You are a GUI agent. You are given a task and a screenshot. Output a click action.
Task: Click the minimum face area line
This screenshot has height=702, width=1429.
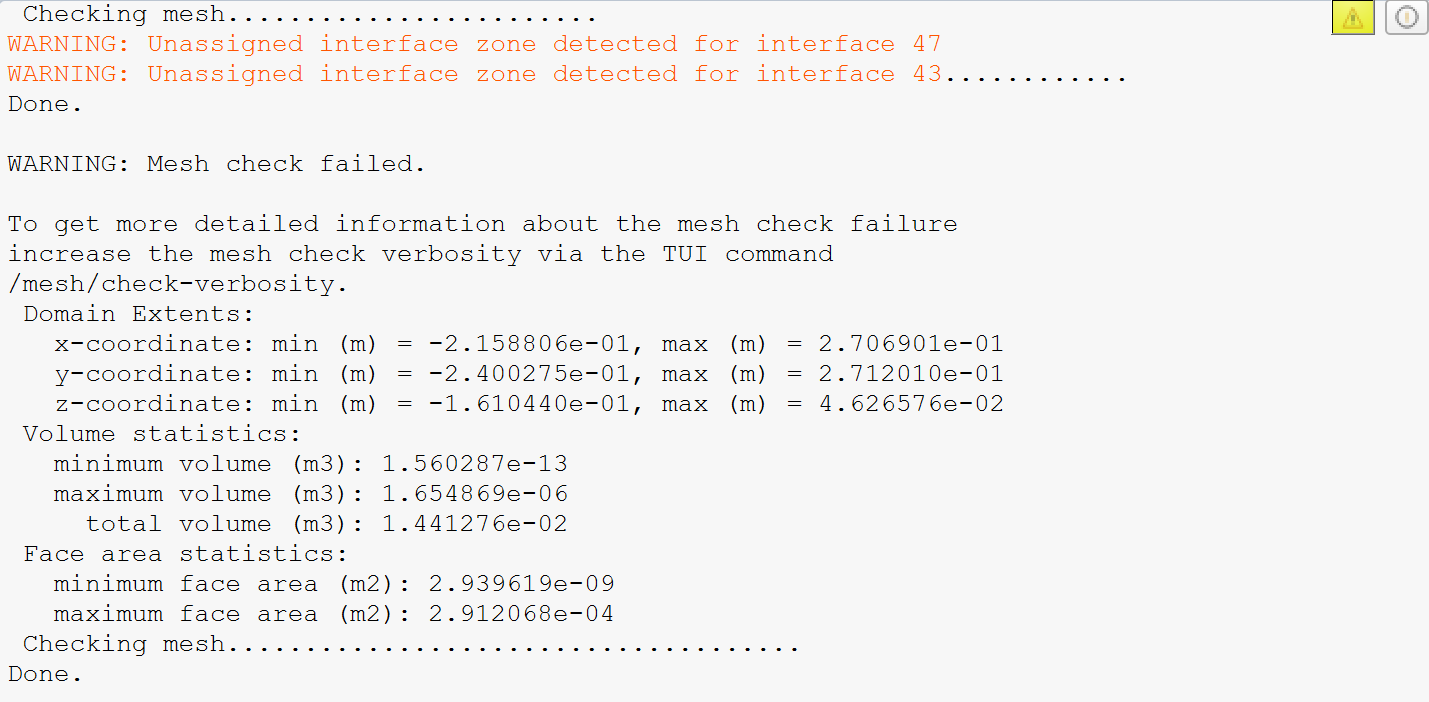click(334, 584)
